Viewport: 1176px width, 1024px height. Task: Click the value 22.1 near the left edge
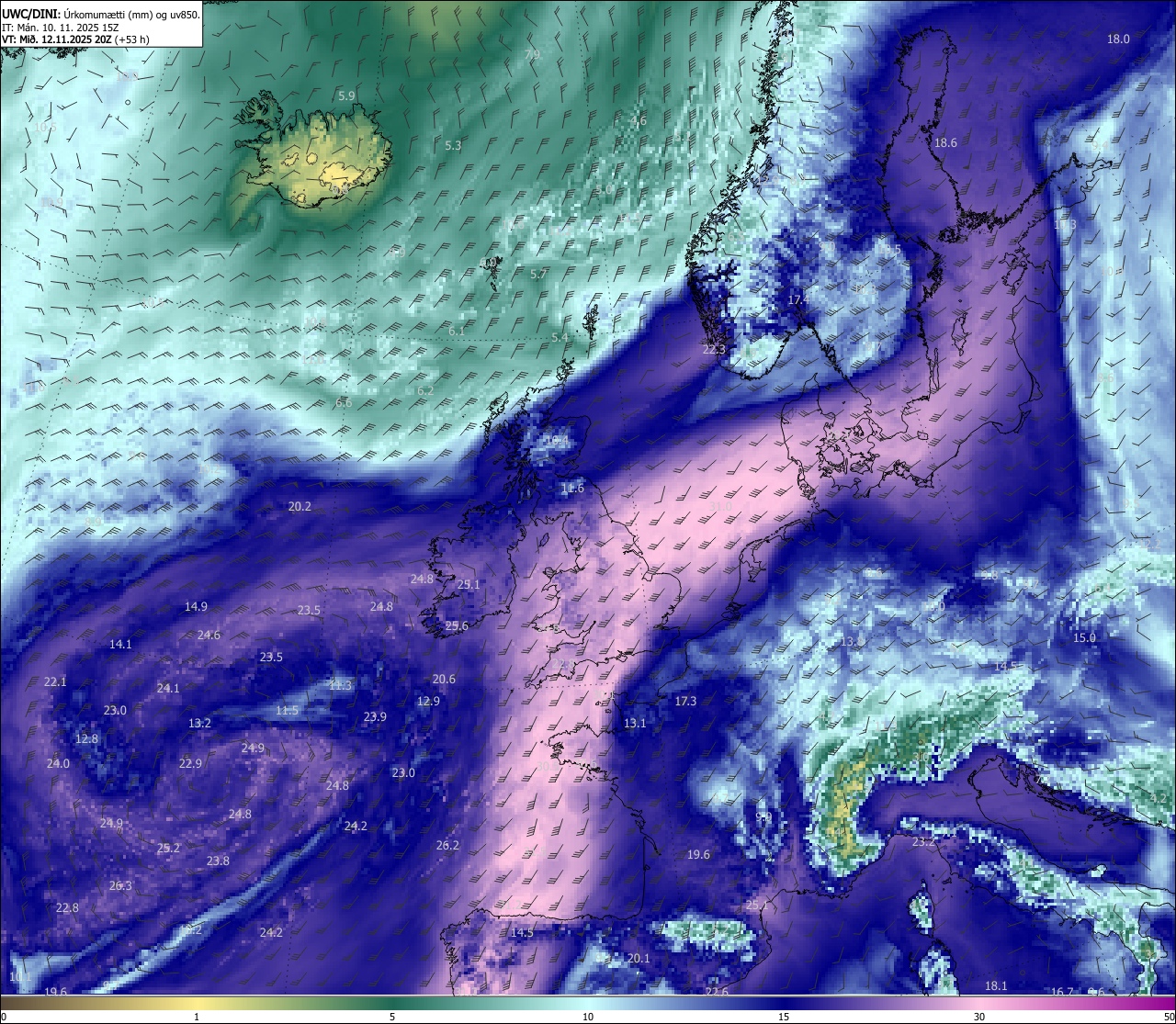click(55, 681)
